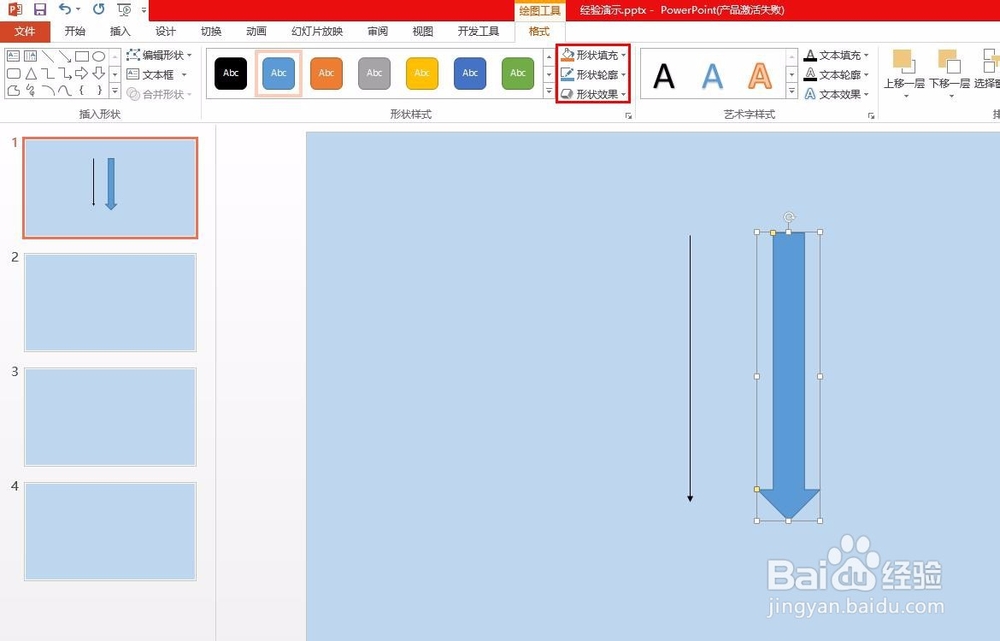Pick the arc shape
The width and height of the screenshot is (1000, 641).
(48, 91)
